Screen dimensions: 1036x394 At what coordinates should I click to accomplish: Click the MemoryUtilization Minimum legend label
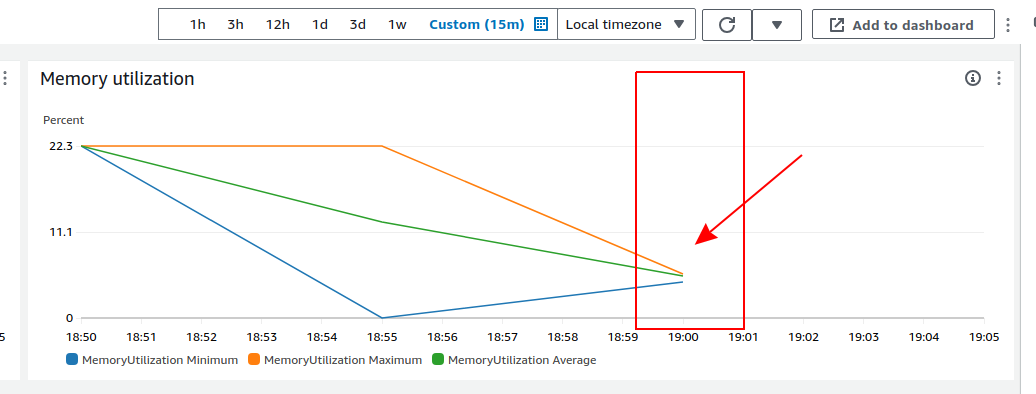coord(160,360)
